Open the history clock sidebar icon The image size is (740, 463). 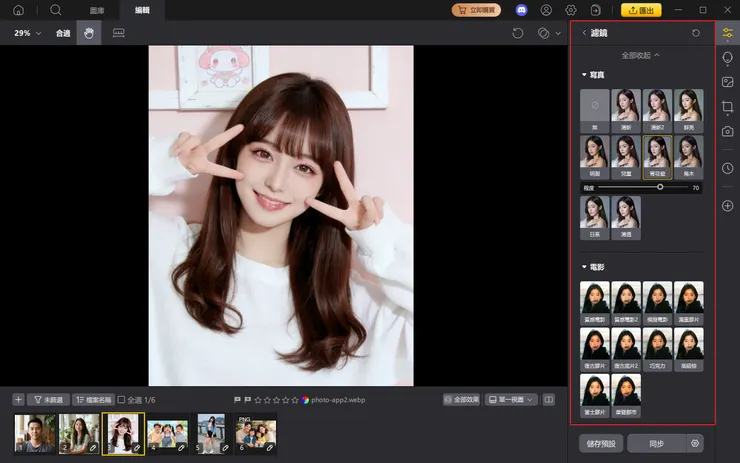[727, 168]
